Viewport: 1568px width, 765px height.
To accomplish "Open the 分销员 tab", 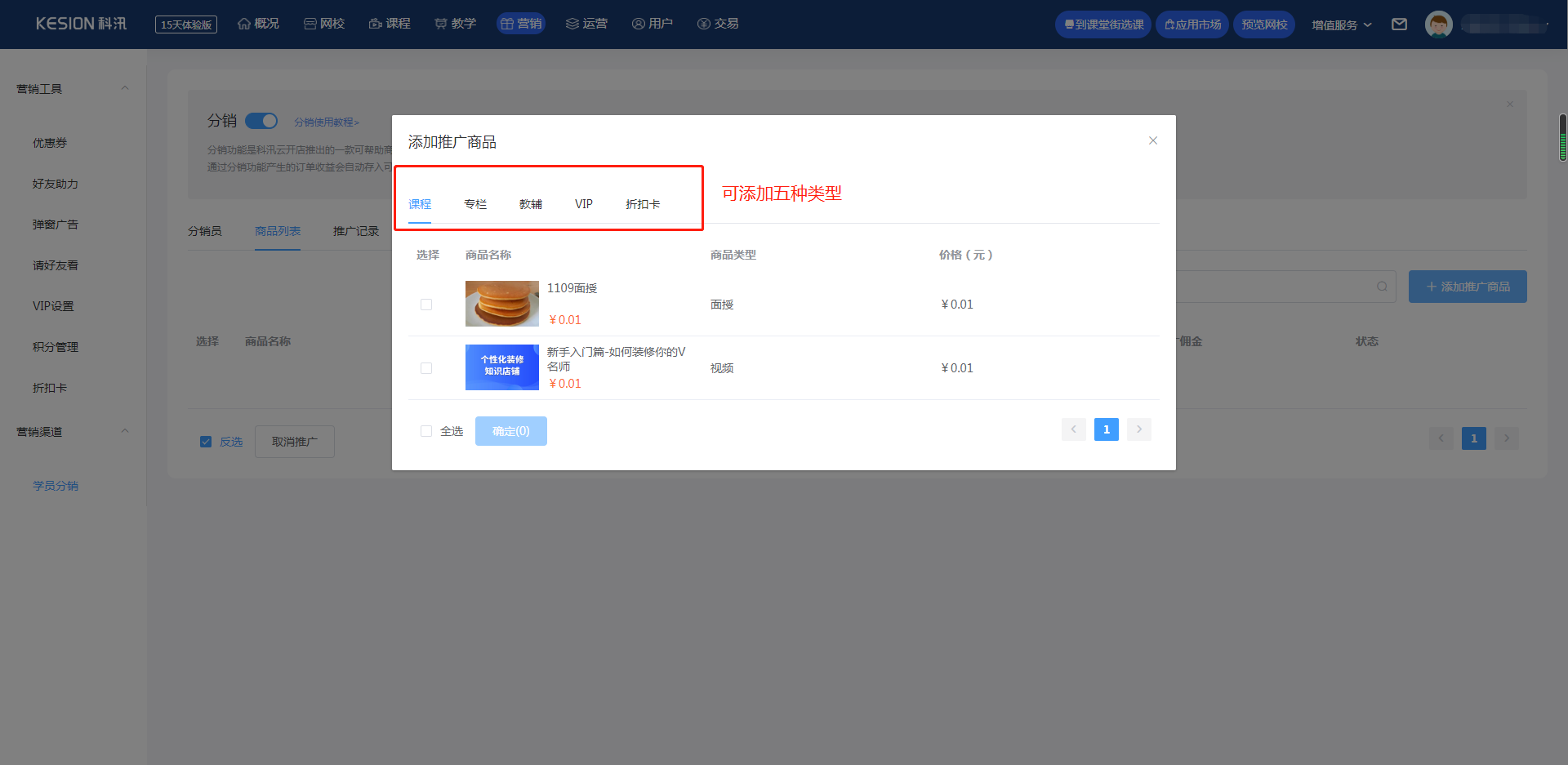I will pos(205,231).
